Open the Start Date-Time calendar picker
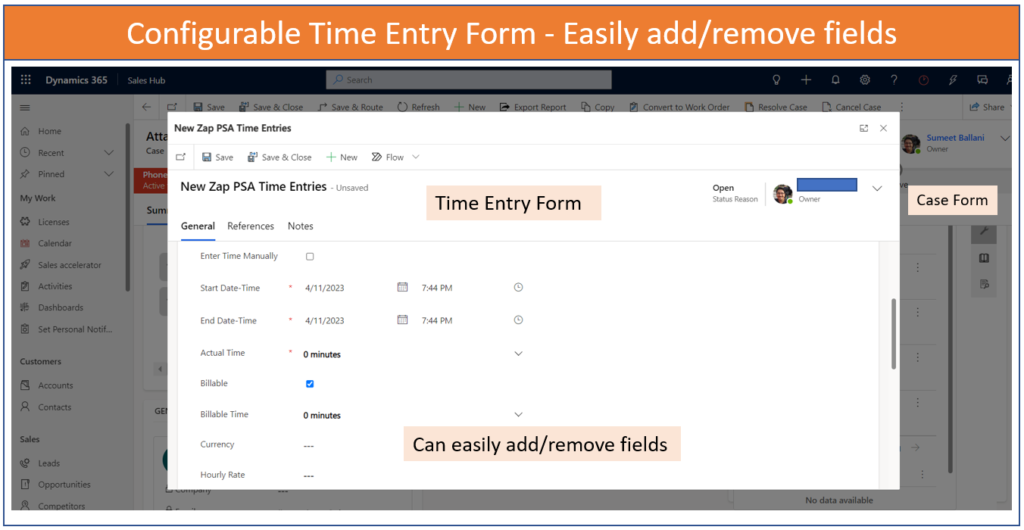Viewport: 1024px width, 530px height. pyautogui.click(x=403, y=287)
